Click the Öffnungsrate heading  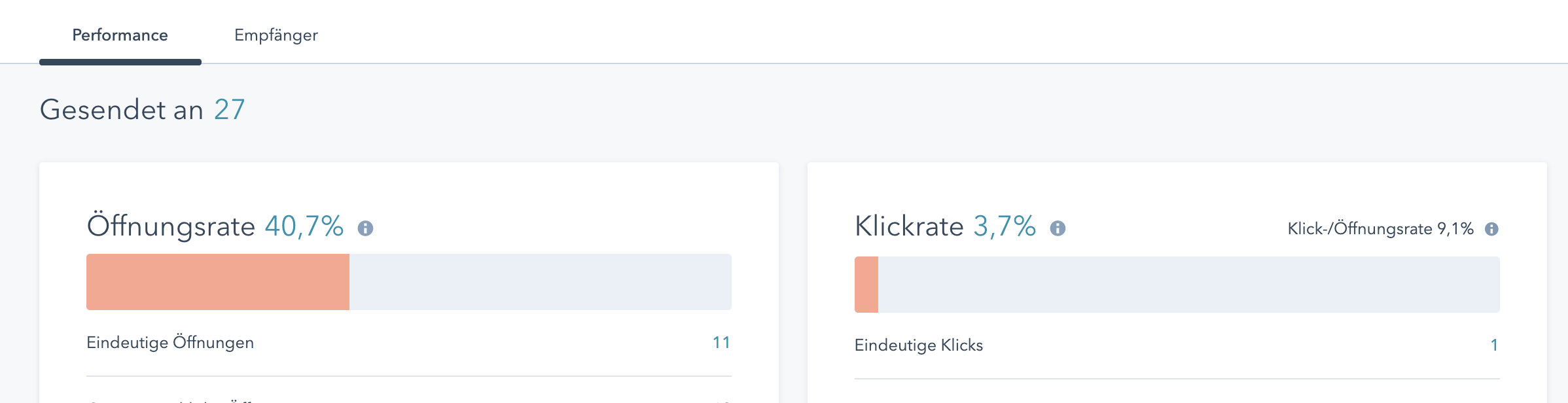[171, 226]
